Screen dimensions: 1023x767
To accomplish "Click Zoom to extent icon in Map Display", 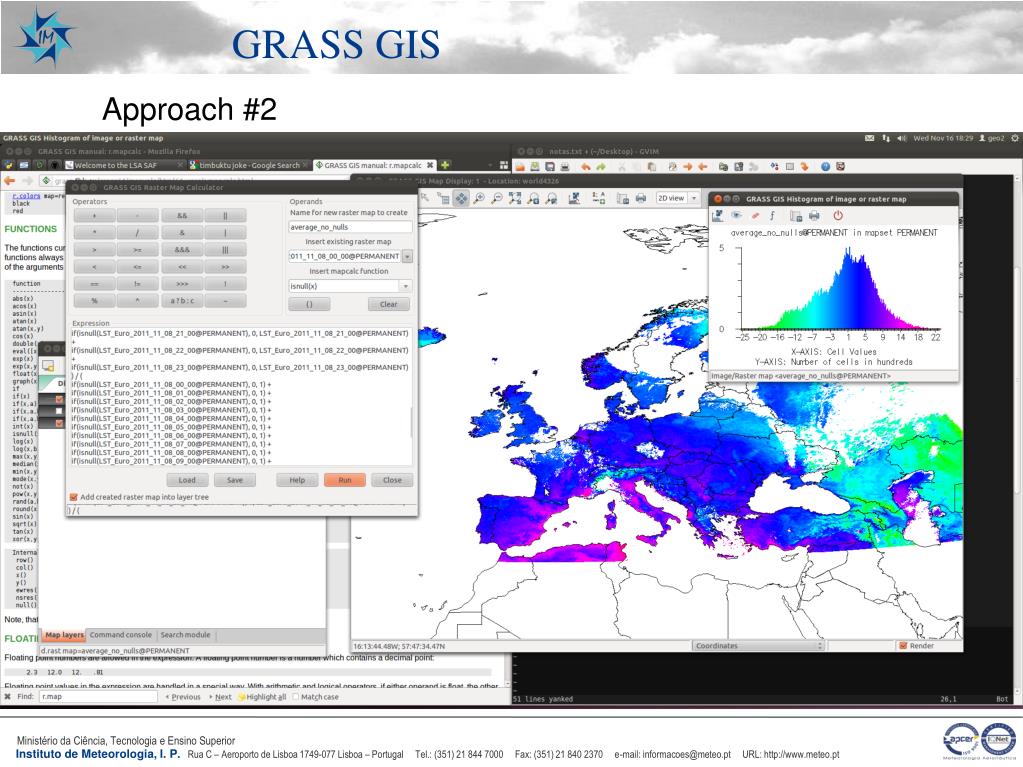I will coord(515,198).
